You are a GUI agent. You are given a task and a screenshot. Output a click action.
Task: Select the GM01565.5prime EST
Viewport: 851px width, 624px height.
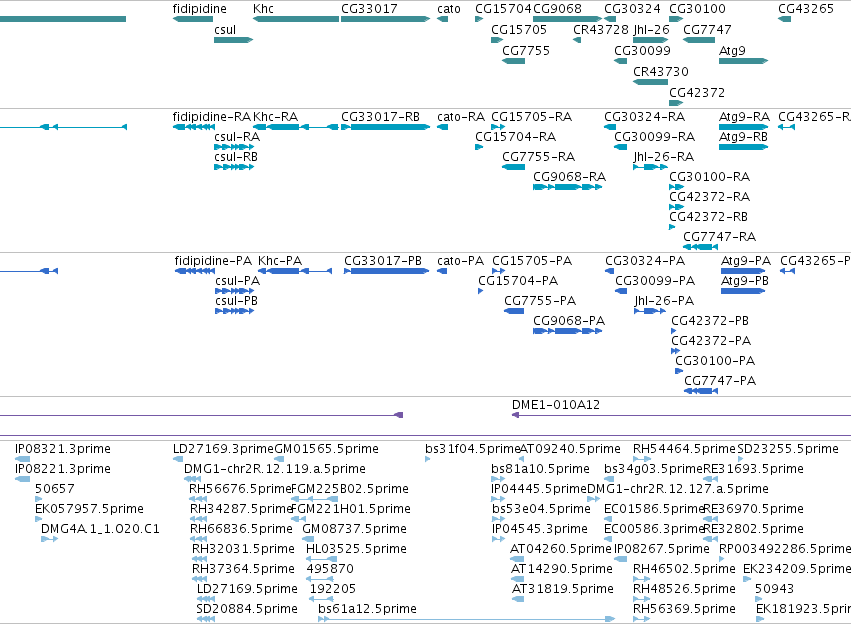tap(279, 459)
